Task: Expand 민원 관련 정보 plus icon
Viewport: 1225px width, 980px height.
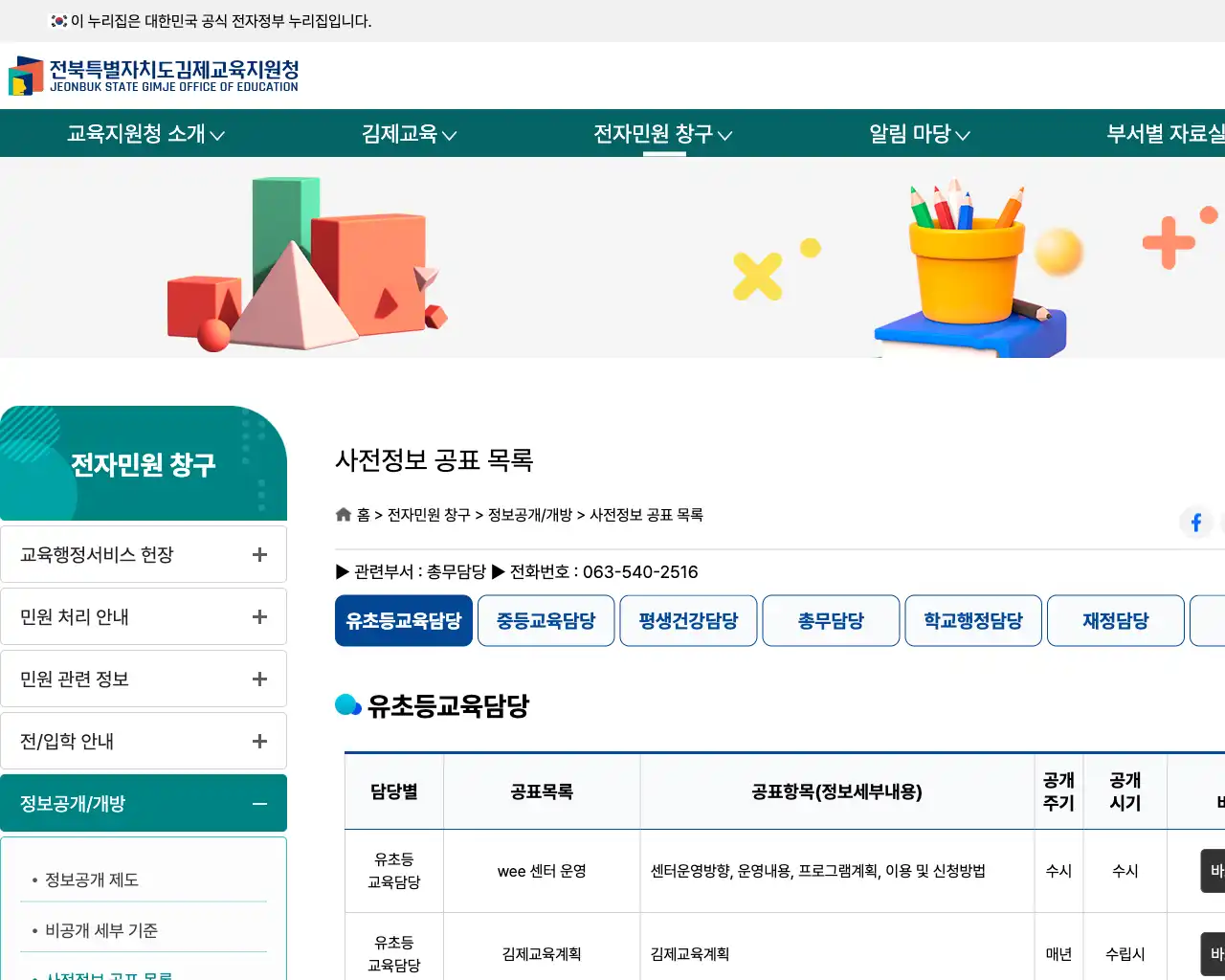Action: click(x=259, y=679)
